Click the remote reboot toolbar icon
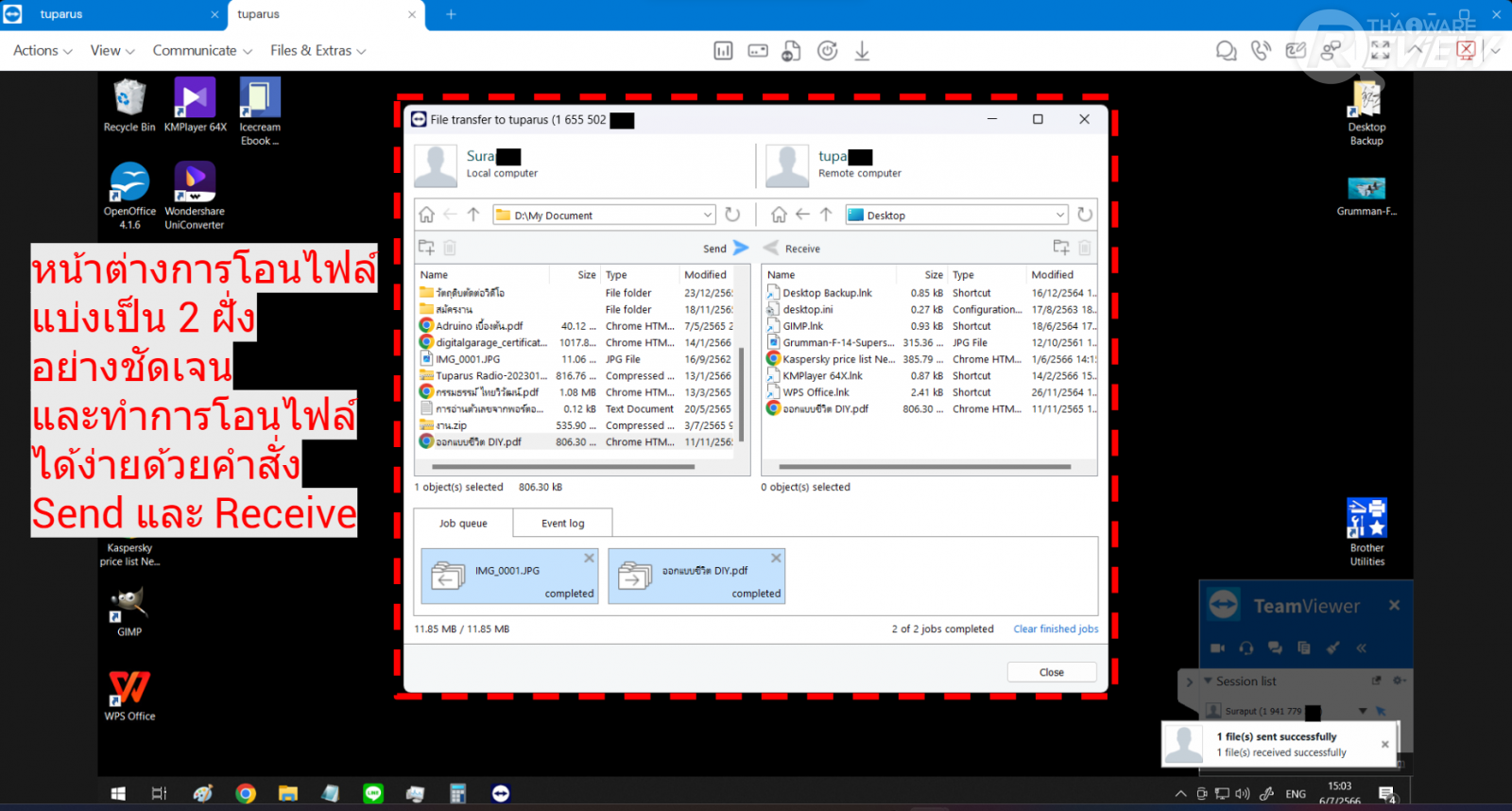The height and width of the screenshot is (811, 1512). [827, 51]
